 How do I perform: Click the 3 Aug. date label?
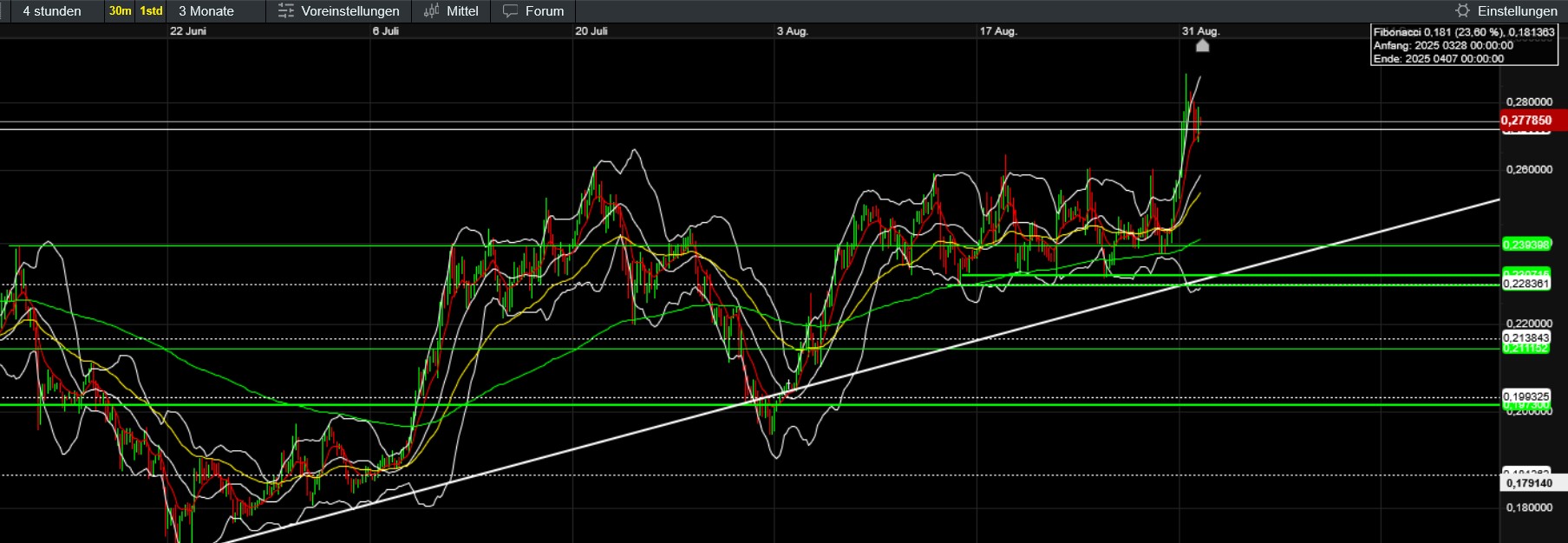(x=793, y=31)
